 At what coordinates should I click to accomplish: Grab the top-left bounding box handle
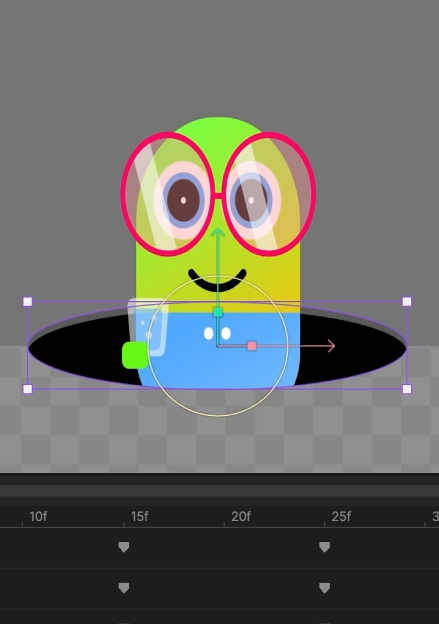27,302
